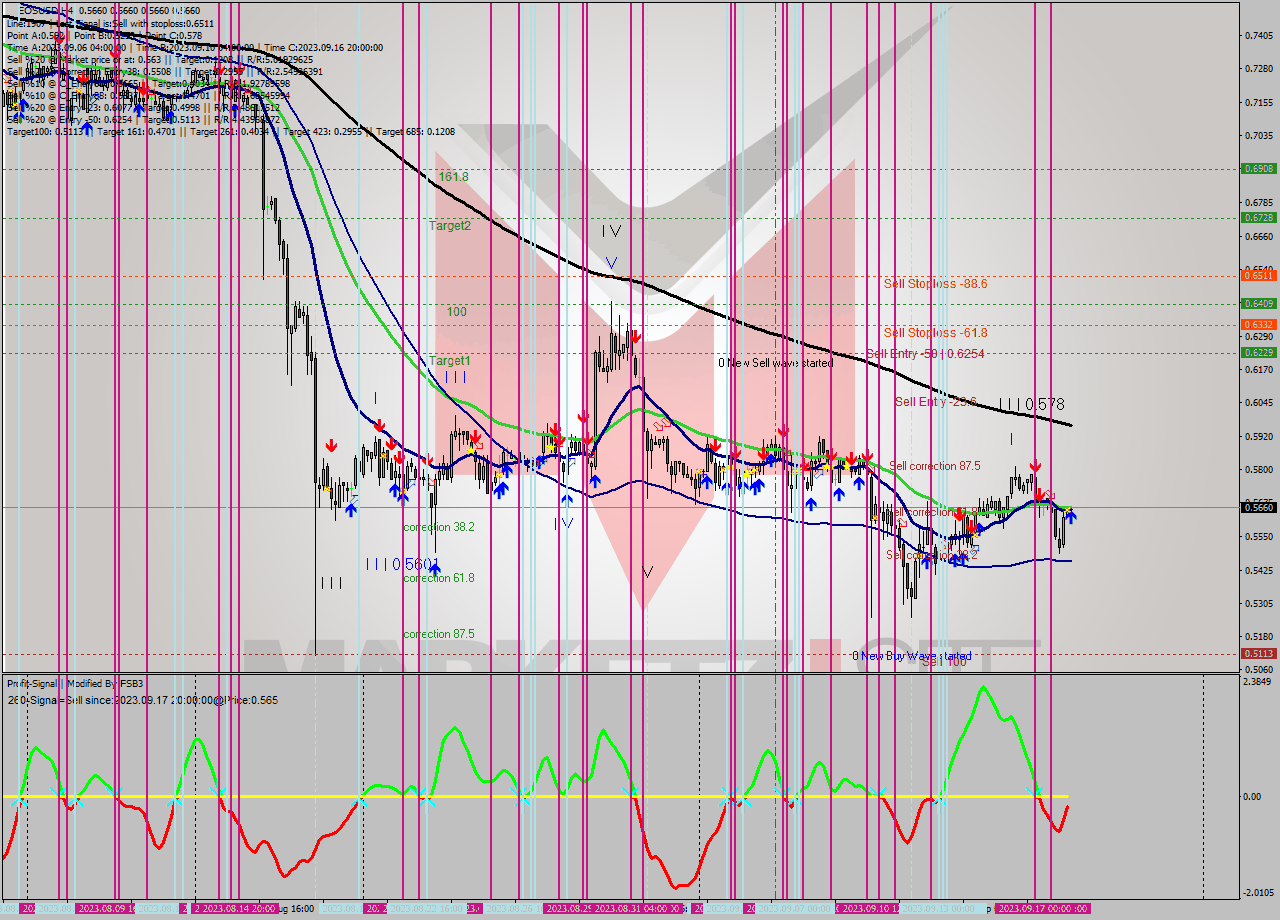Select the green '100' level label

click(x=456, y=311)
